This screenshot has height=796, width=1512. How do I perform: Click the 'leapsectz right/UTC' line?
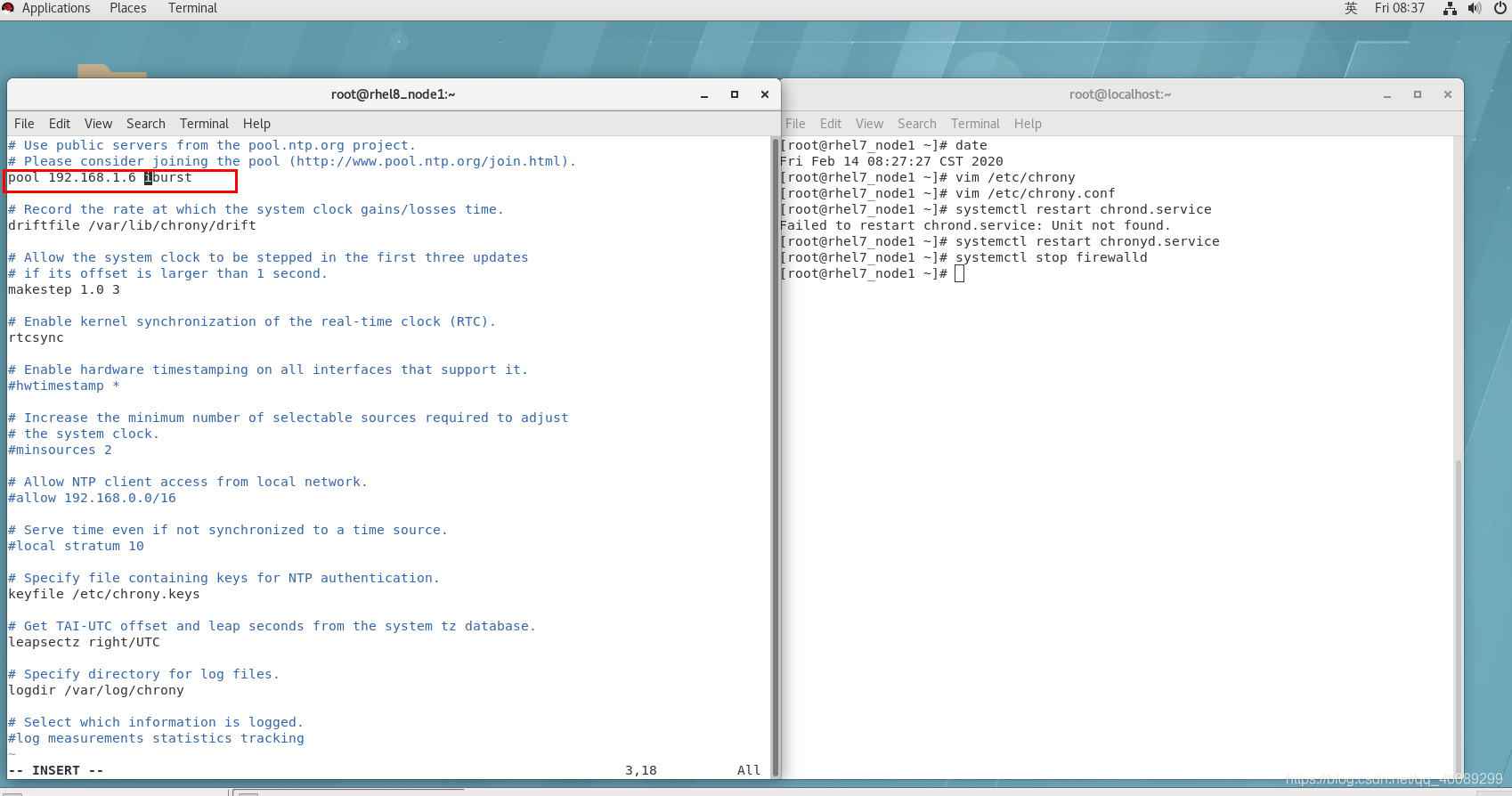[x=84, y=643]
